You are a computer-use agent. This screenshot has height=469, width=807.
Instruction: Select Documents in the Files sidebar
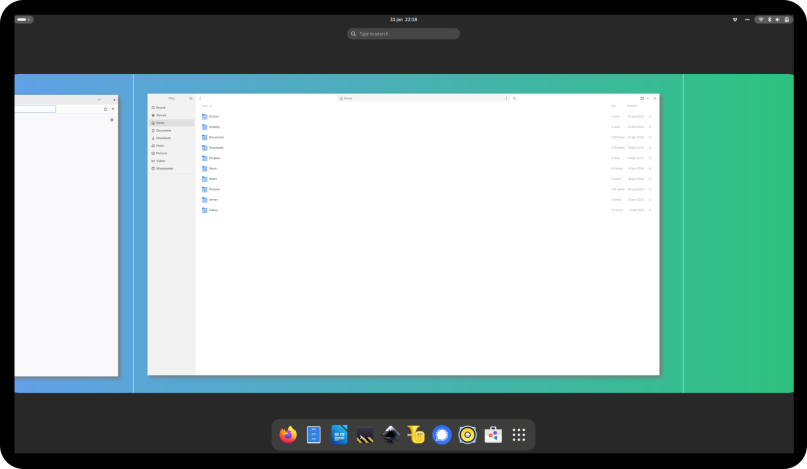[x=171, y=130]
